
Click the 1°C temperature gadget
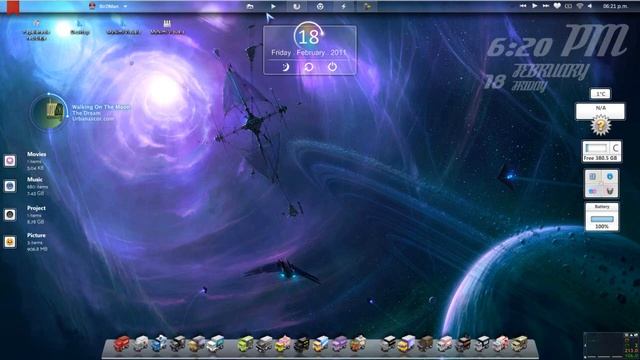coord(600,94)
